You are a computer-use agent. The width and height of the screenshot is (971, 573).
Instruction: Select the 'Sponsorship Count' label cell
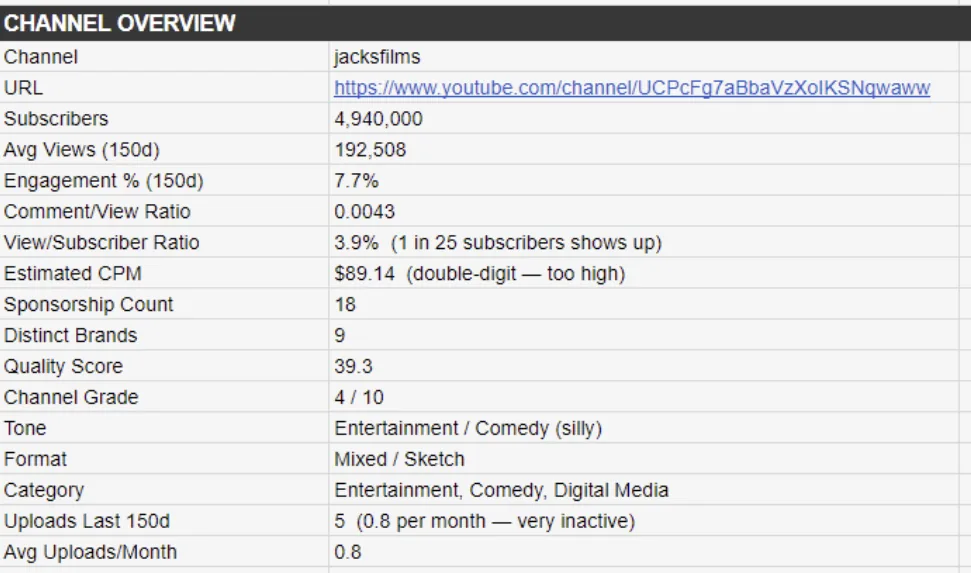164,304
